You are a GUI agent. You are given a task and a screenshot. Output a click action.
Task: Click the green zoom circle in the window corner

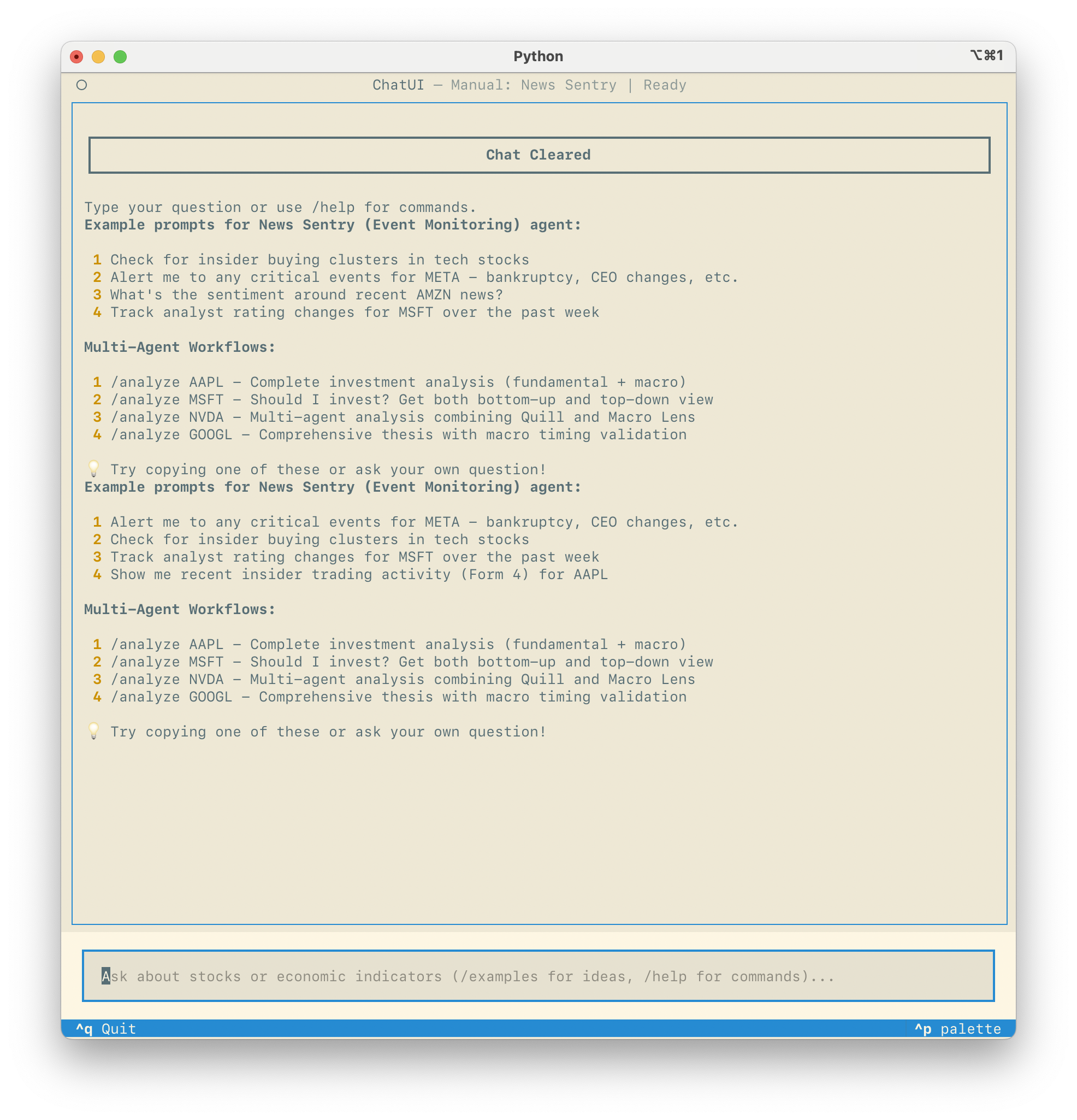(x=121, y=57)
